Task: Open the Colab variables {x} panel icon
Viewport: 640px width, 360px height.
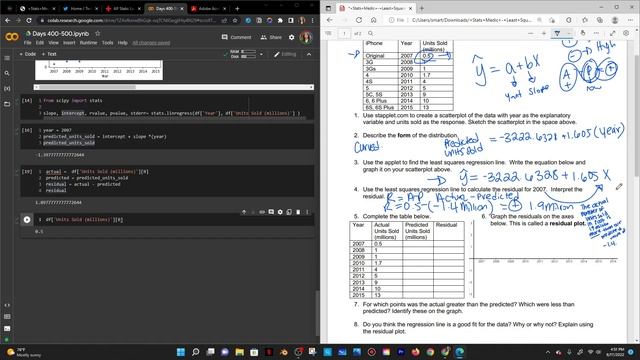Action: [7, 89]
